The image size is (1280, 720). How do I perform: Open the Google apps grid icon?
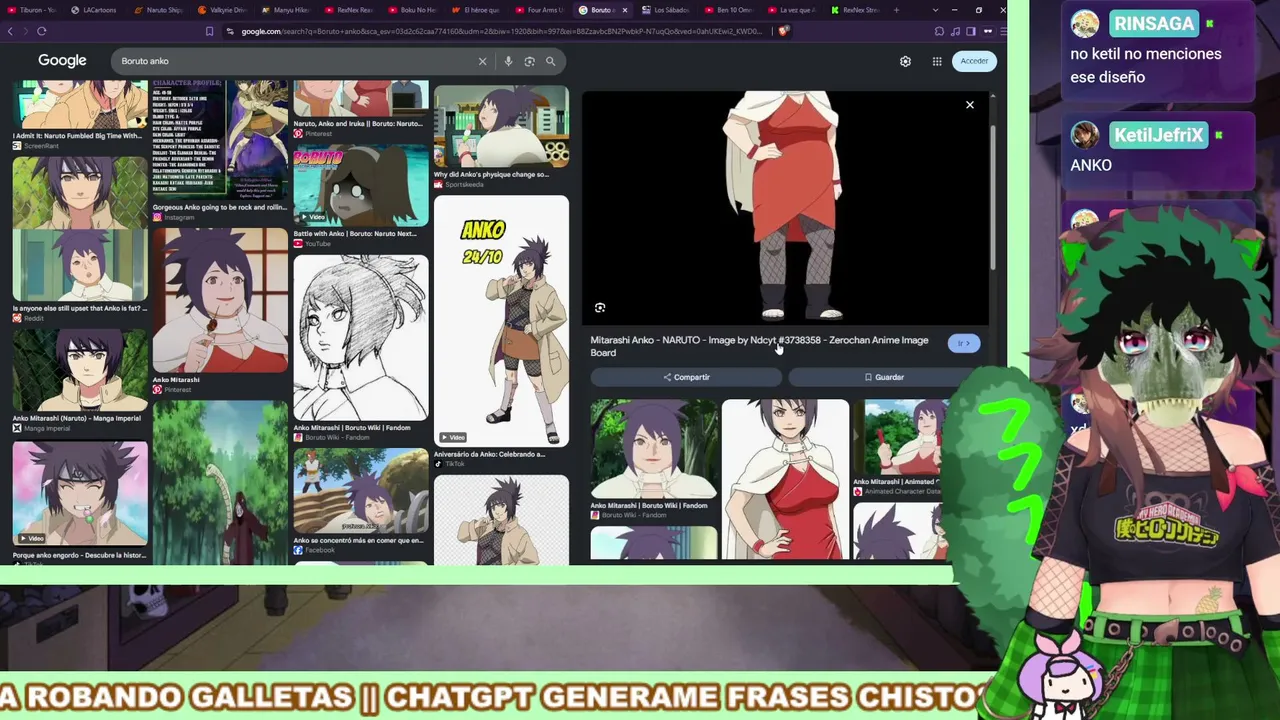(937, 61)
